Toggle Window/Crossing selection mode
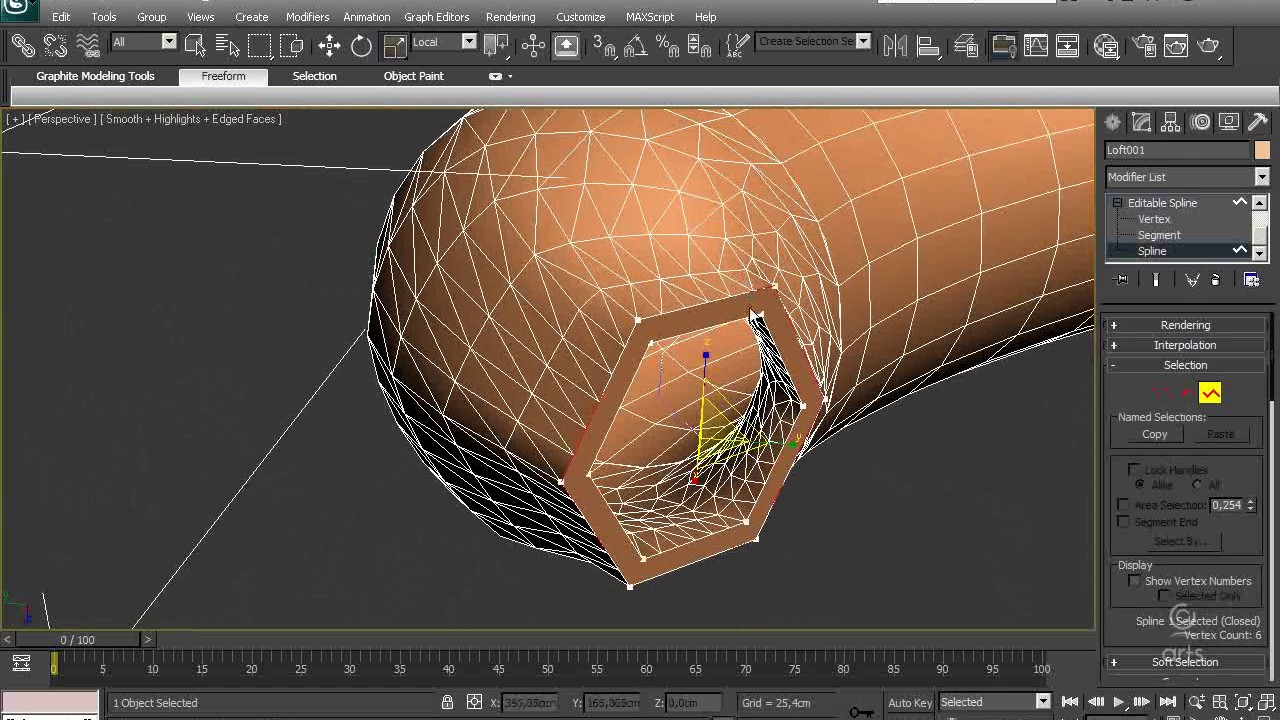The image size is (1280, 720). [x=292, y=44]
